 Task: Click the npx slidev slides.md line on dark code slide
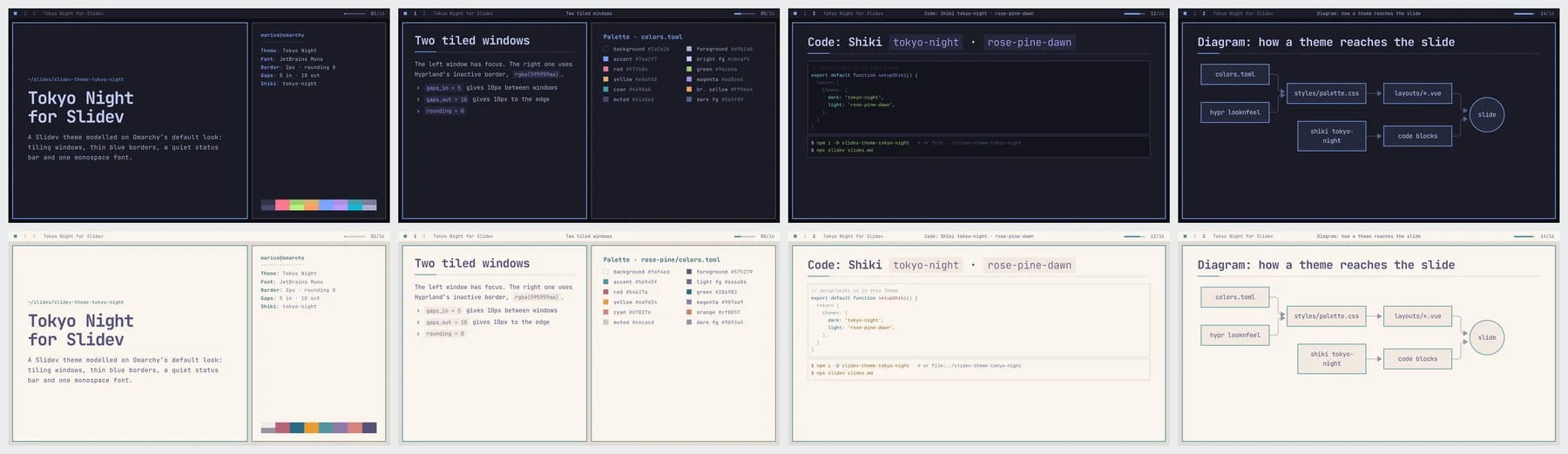(841, 150)
